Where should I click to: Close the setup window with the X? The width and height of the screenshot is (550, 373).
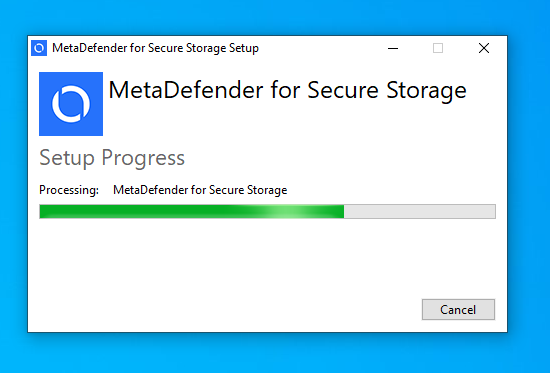tap(484, 48)
